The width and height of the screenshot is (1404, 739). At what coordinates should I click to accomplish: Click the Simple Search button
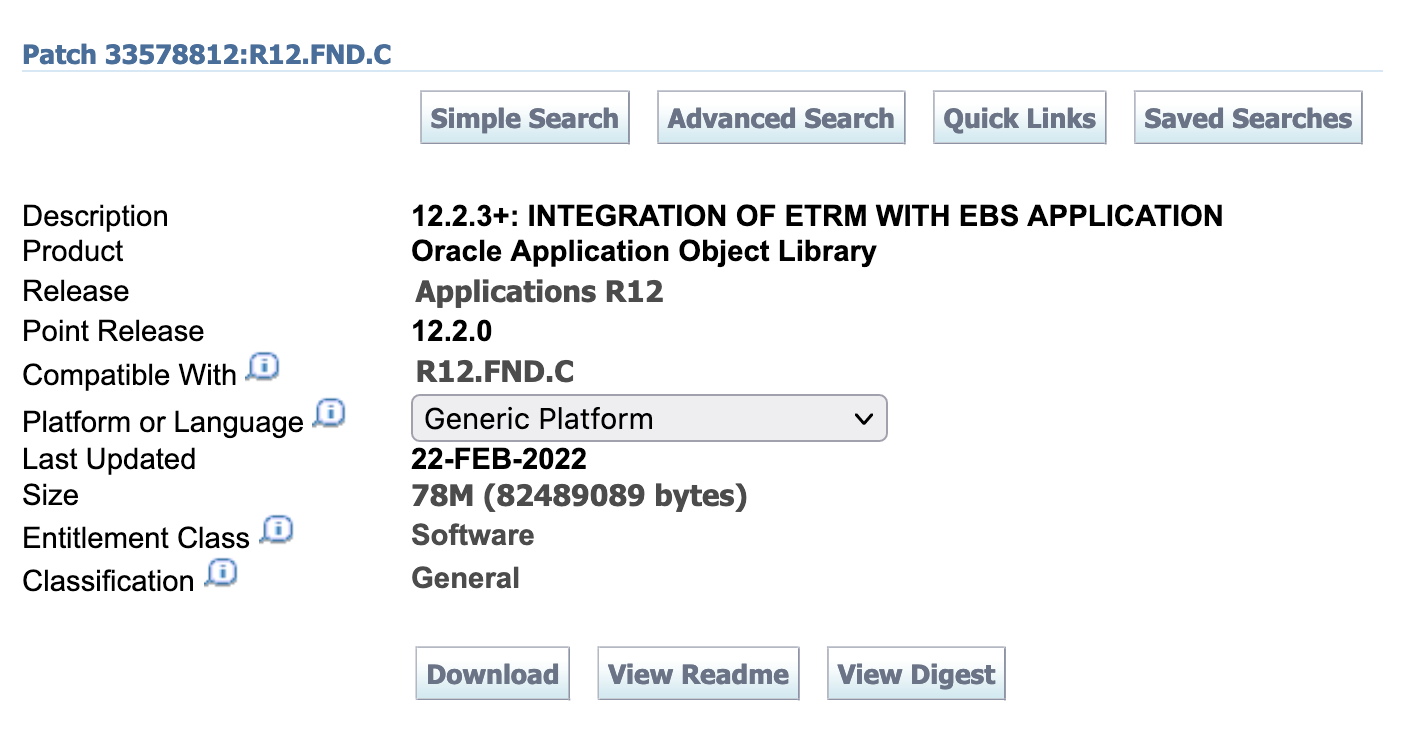(x=524, y=118)
